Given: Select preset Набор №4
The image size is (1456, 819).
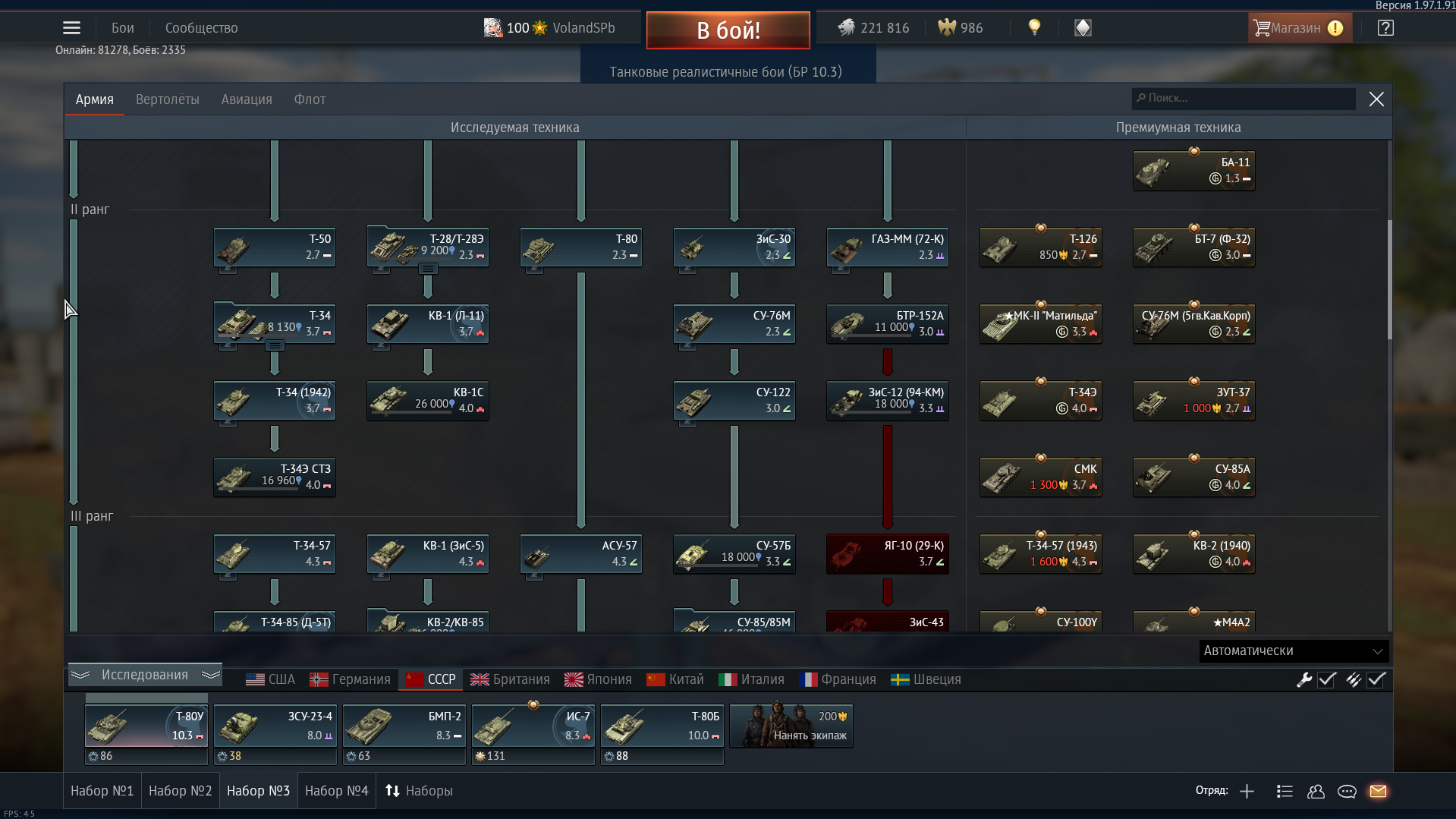Looking at the screenshot, I should click(337, 791).
